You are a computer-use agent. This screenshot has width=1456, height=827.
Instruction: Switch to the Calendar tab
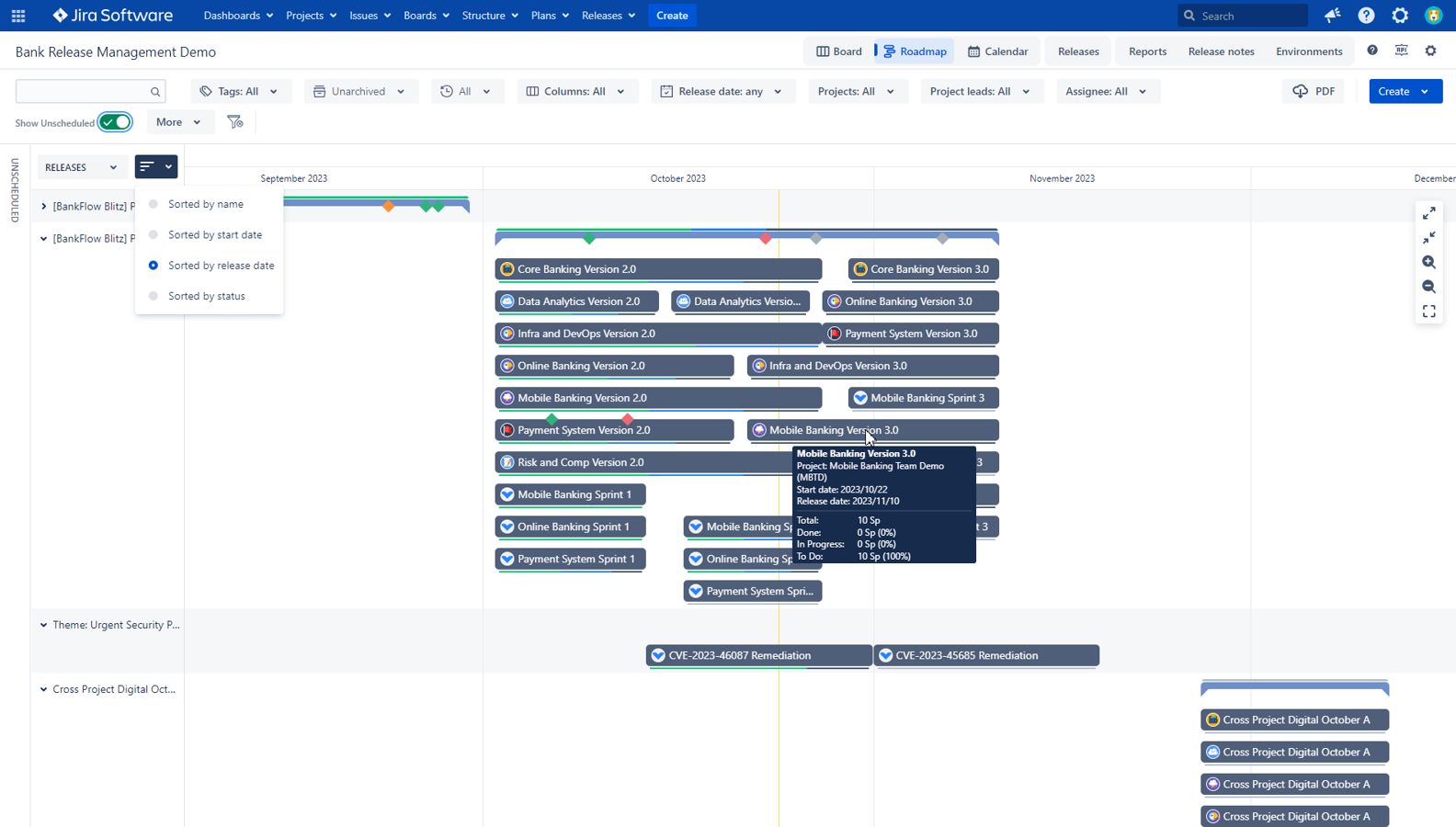(x=998, y=51)
